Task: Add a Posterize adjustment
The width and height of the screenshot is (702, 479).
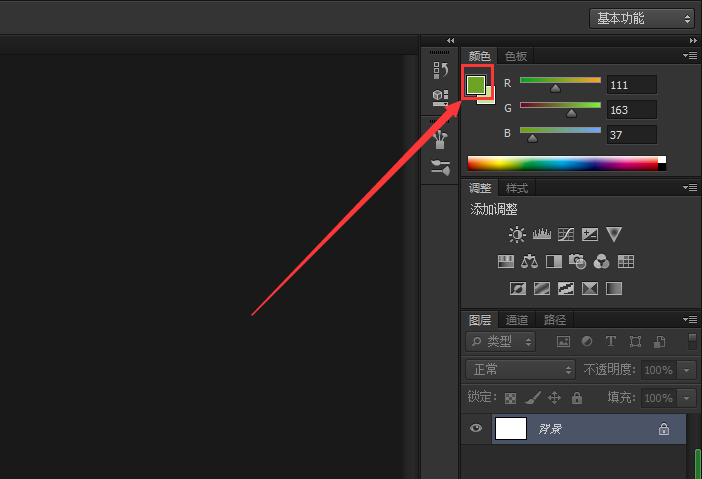Action: tap(542, 289)
